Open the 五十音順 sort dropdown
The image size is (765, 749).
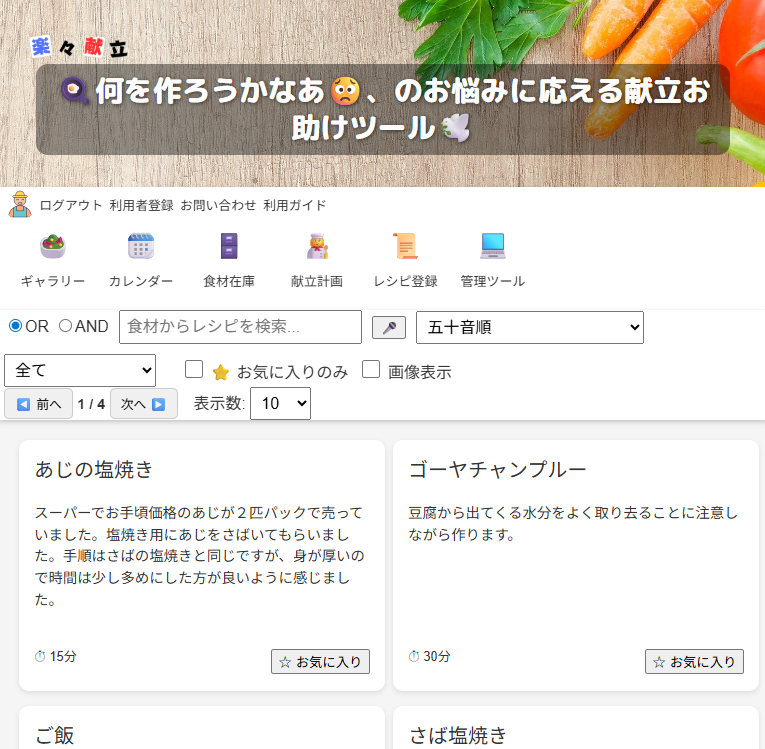[530, 327]
